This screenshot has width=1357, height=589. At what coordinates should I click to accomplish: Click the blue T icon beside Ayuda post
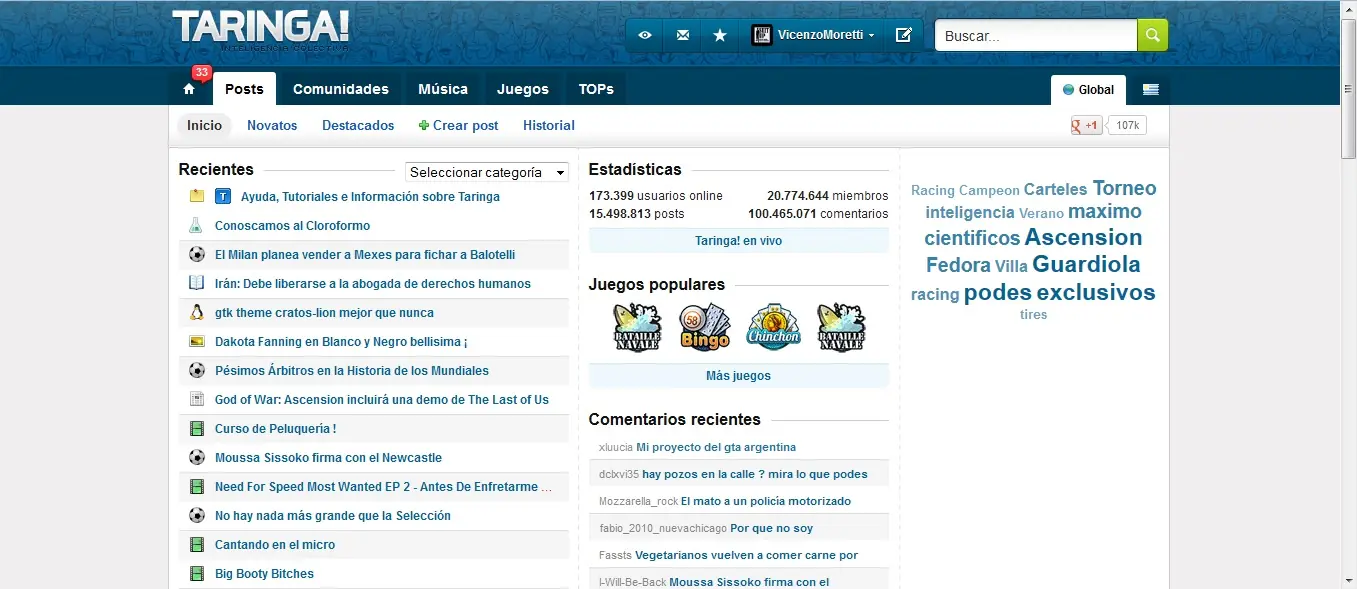coord(224,196)
